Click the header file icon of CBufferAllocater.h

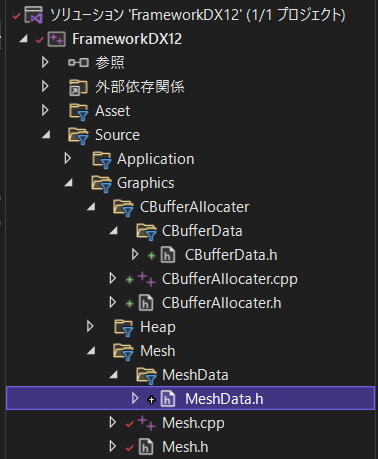click(146, 303)
